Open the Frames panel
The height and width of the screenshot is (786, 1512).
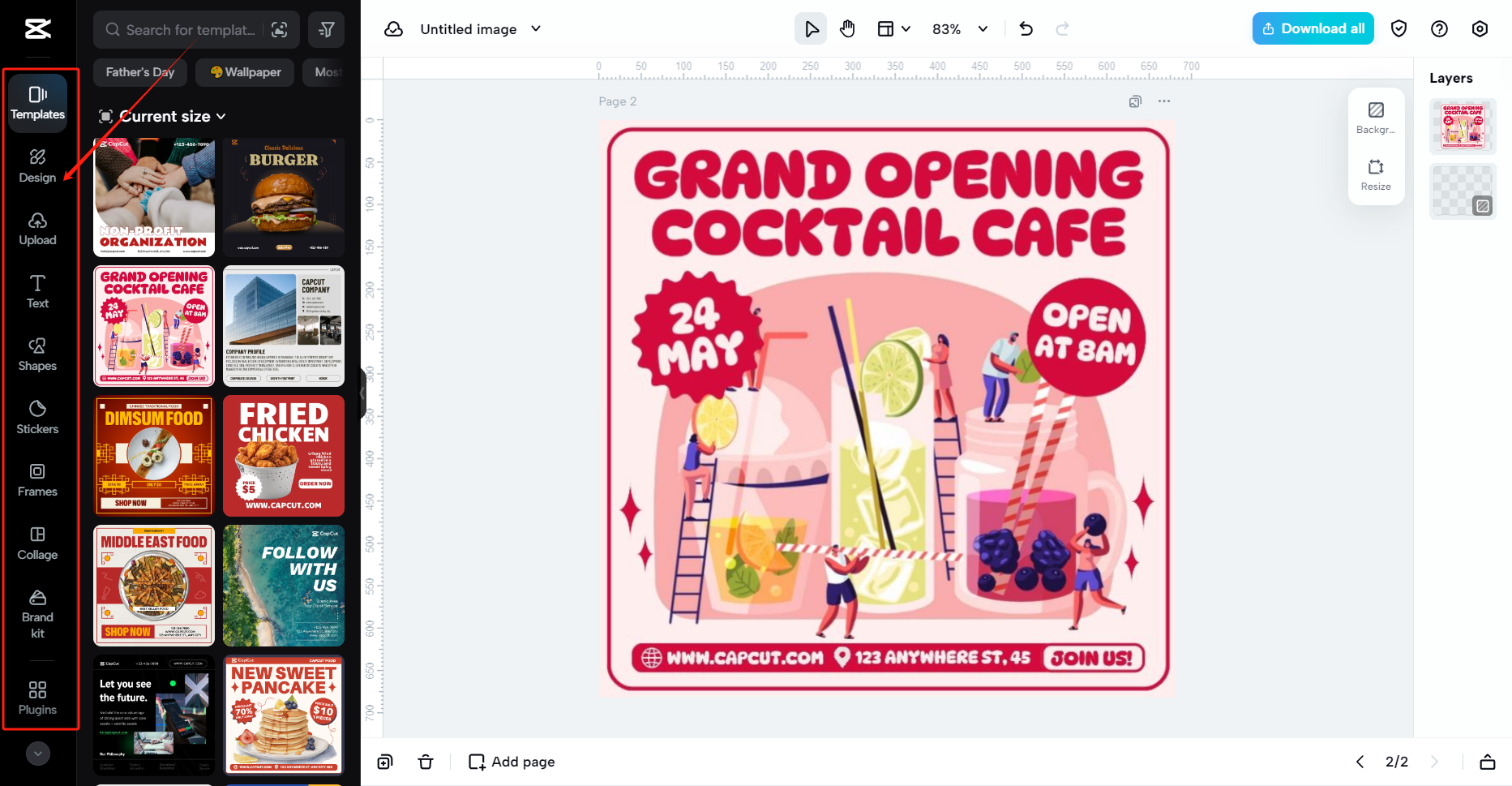click(x=37, y=479)
